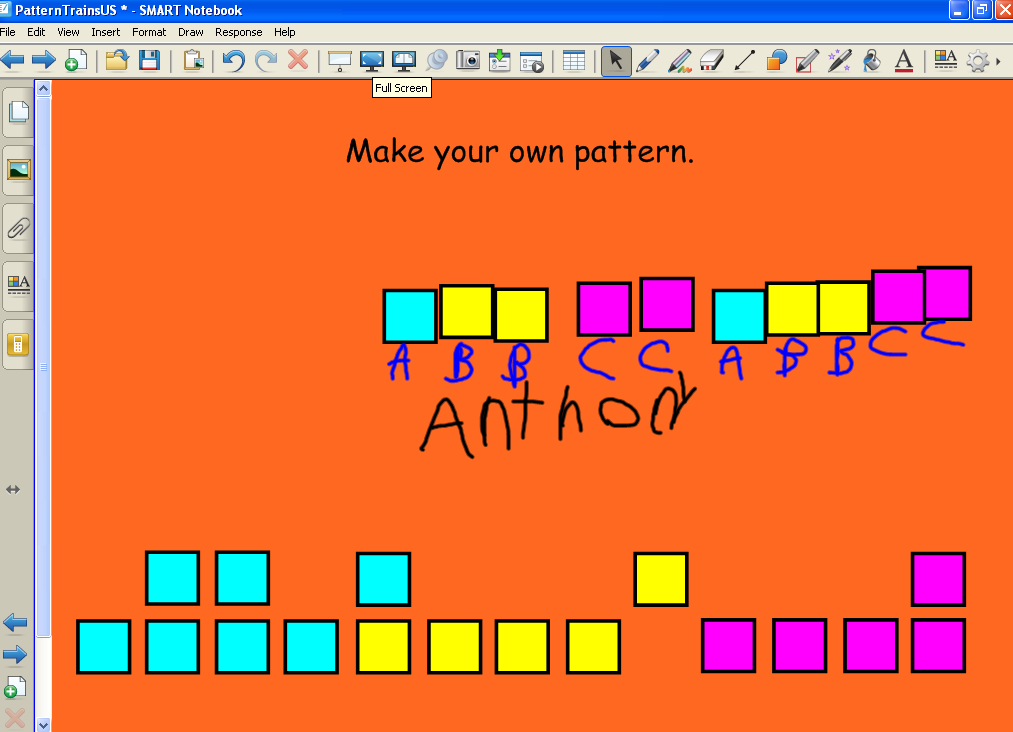Go to previous page via bottom-left arrow
Viewport: 1013px width, 732px height.
pyautogui.click(x=15, y=623)
